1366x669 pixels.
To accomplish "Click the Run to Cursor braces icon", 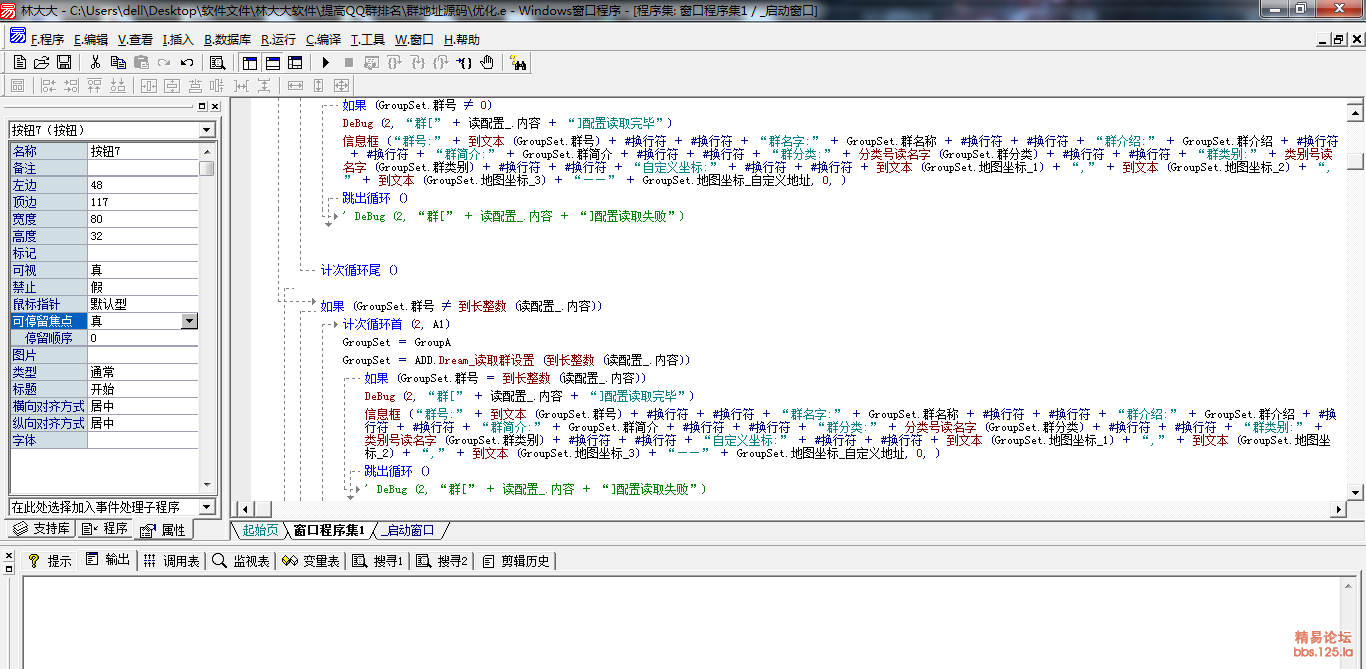I will 464,62.
